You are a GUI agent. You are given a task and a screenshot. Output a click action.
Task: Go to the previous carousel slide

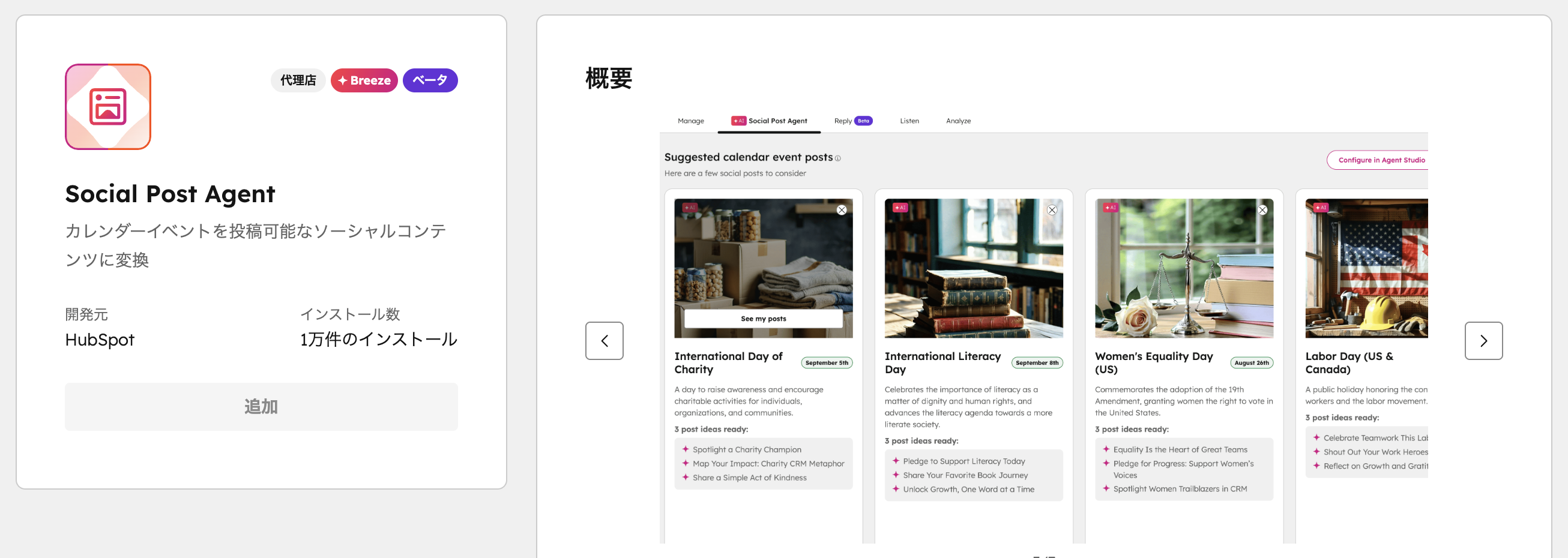coord(604,341)
